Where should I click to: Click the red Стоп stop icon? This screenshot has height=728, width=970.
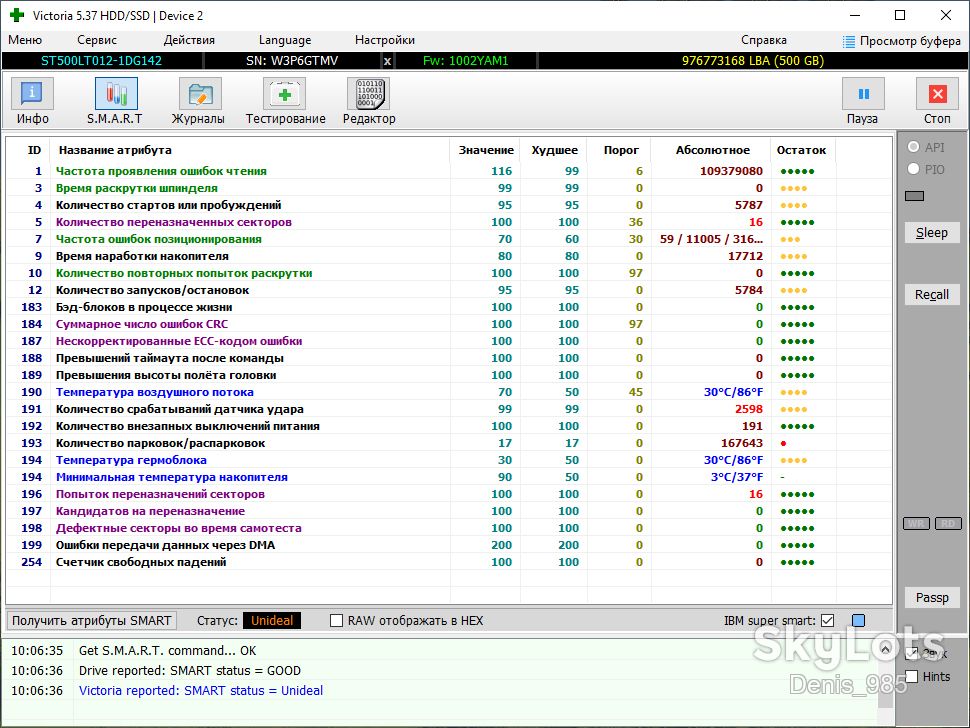point(937,94)
